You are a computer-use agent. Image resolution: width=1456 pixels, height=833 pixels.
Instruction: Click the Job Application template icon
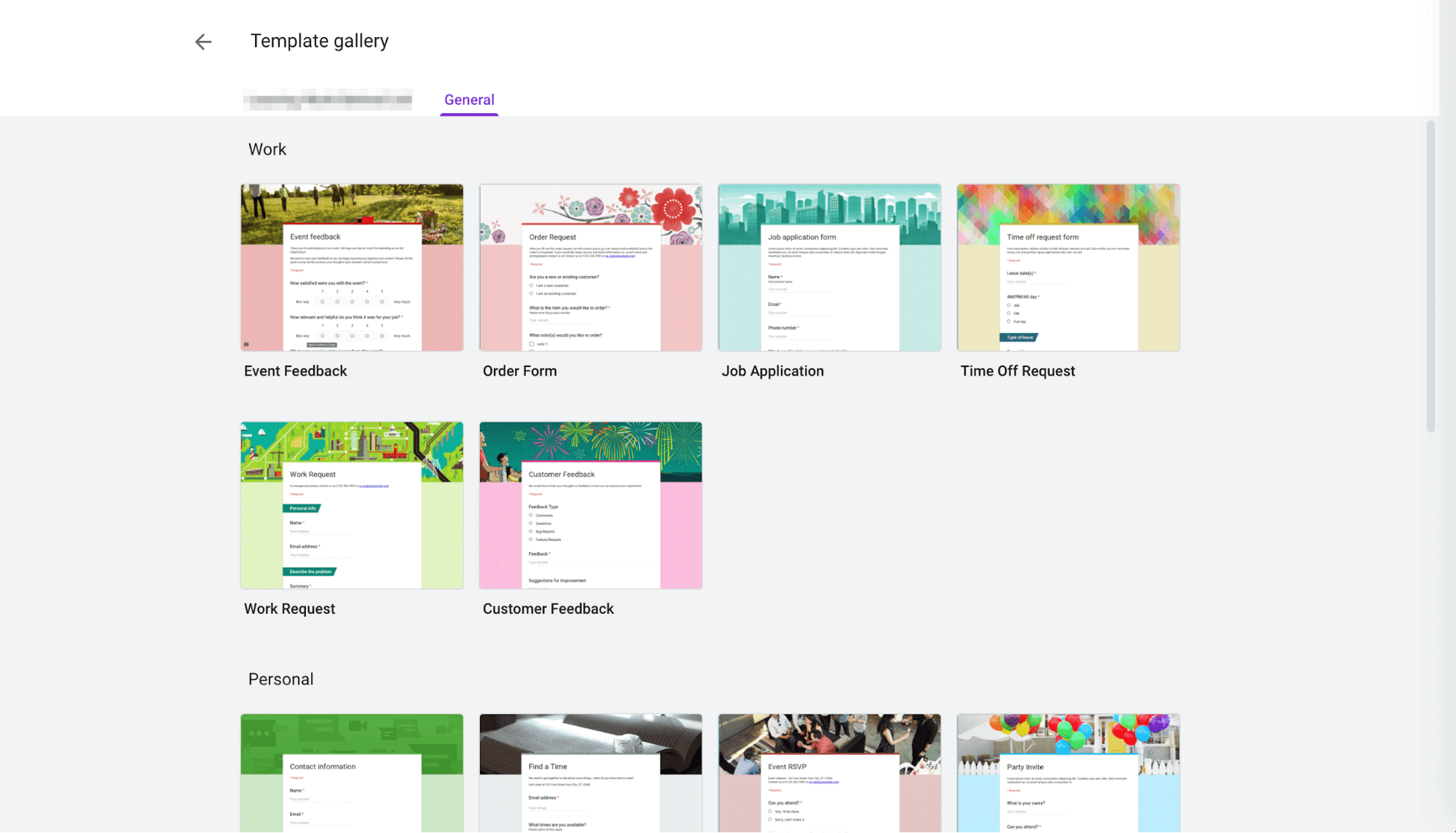(829, 268)
